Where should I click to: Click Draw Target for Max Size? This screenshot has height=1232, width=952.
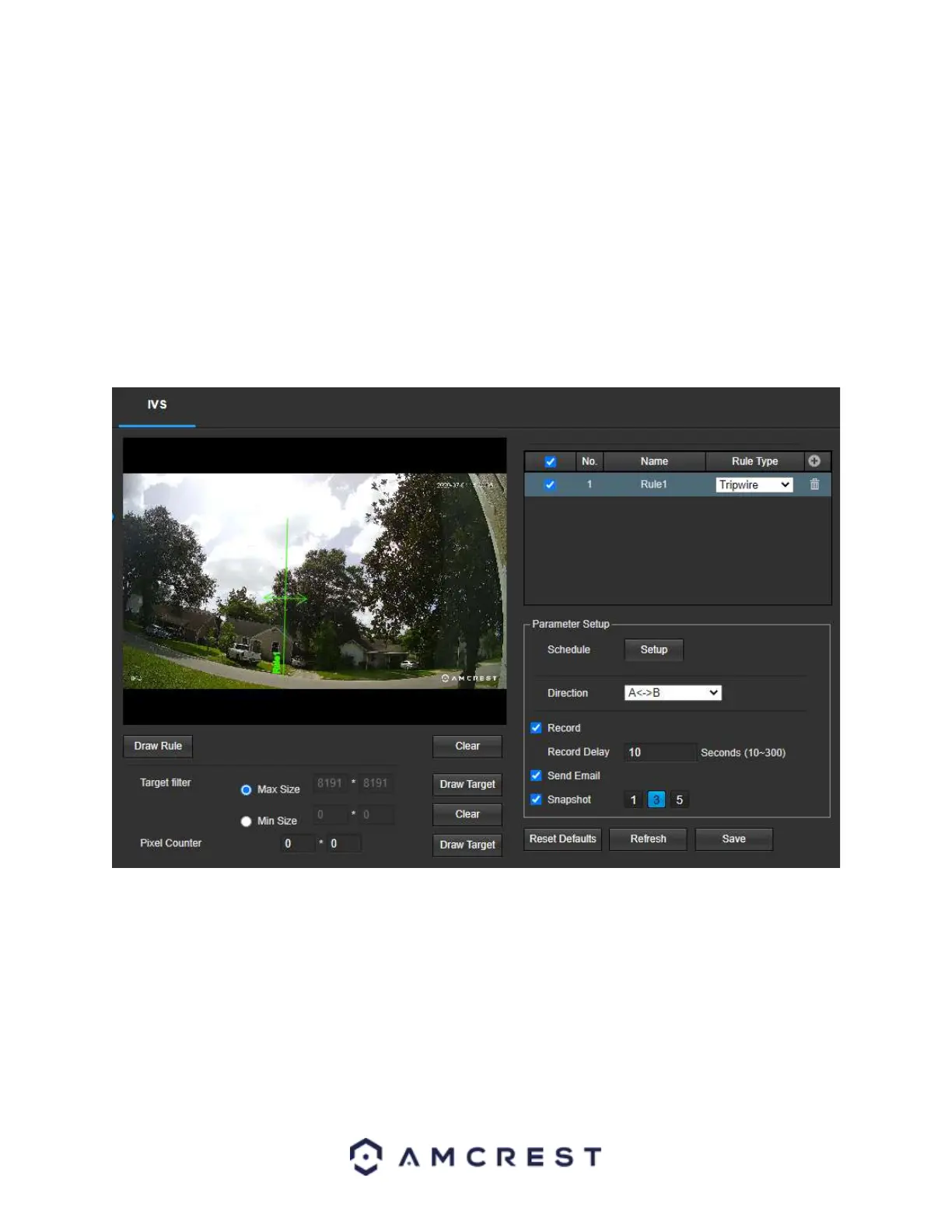(467, 784)
